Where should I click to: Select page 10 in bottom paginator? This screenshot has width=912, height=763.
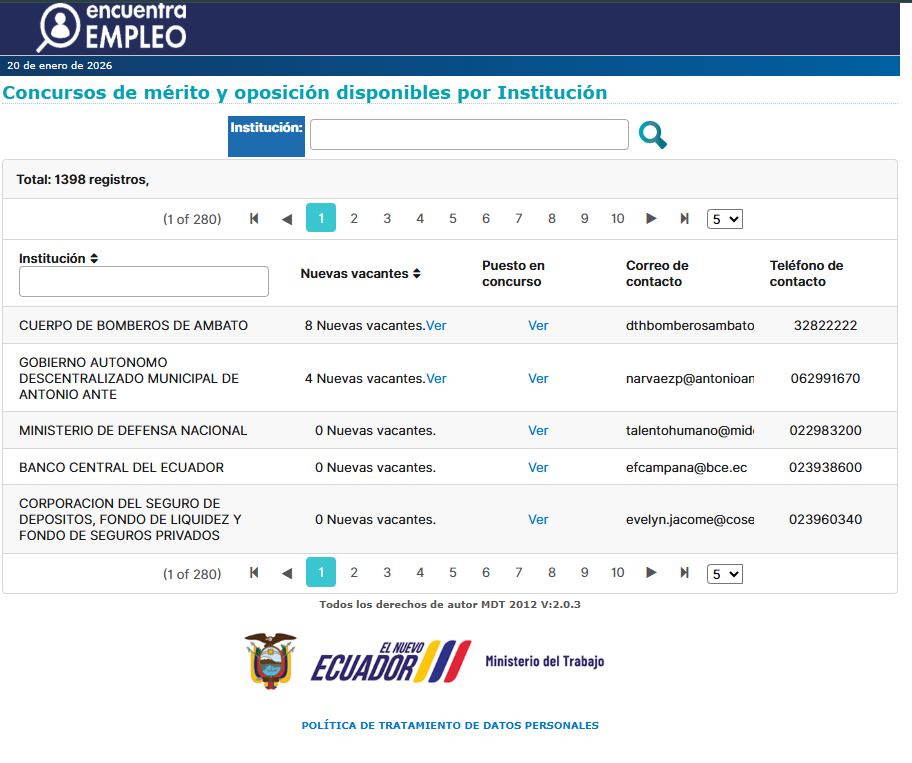[x=617, y=573]
